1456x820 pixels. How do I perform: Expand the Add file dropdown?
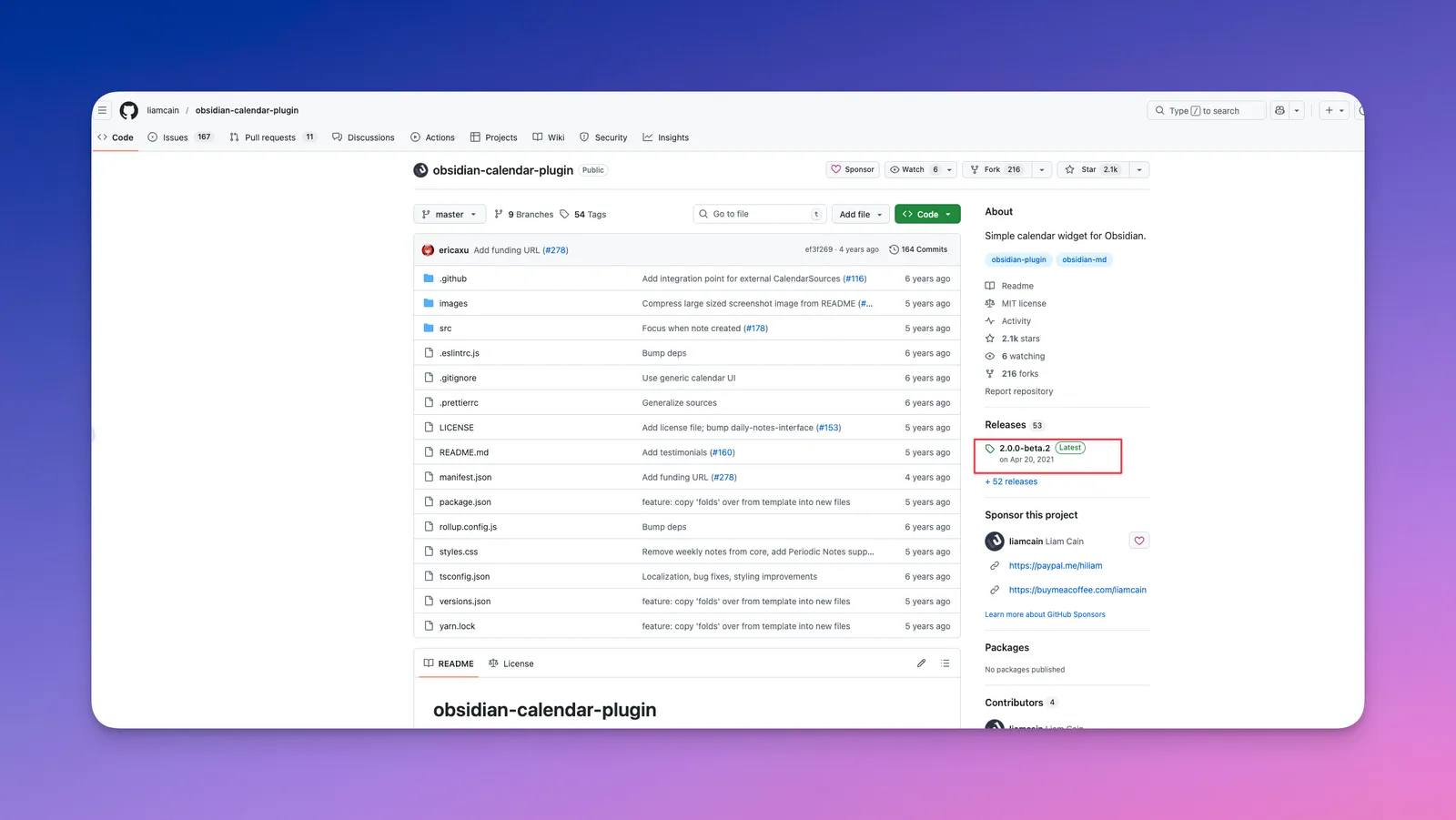tap(861, 215)
